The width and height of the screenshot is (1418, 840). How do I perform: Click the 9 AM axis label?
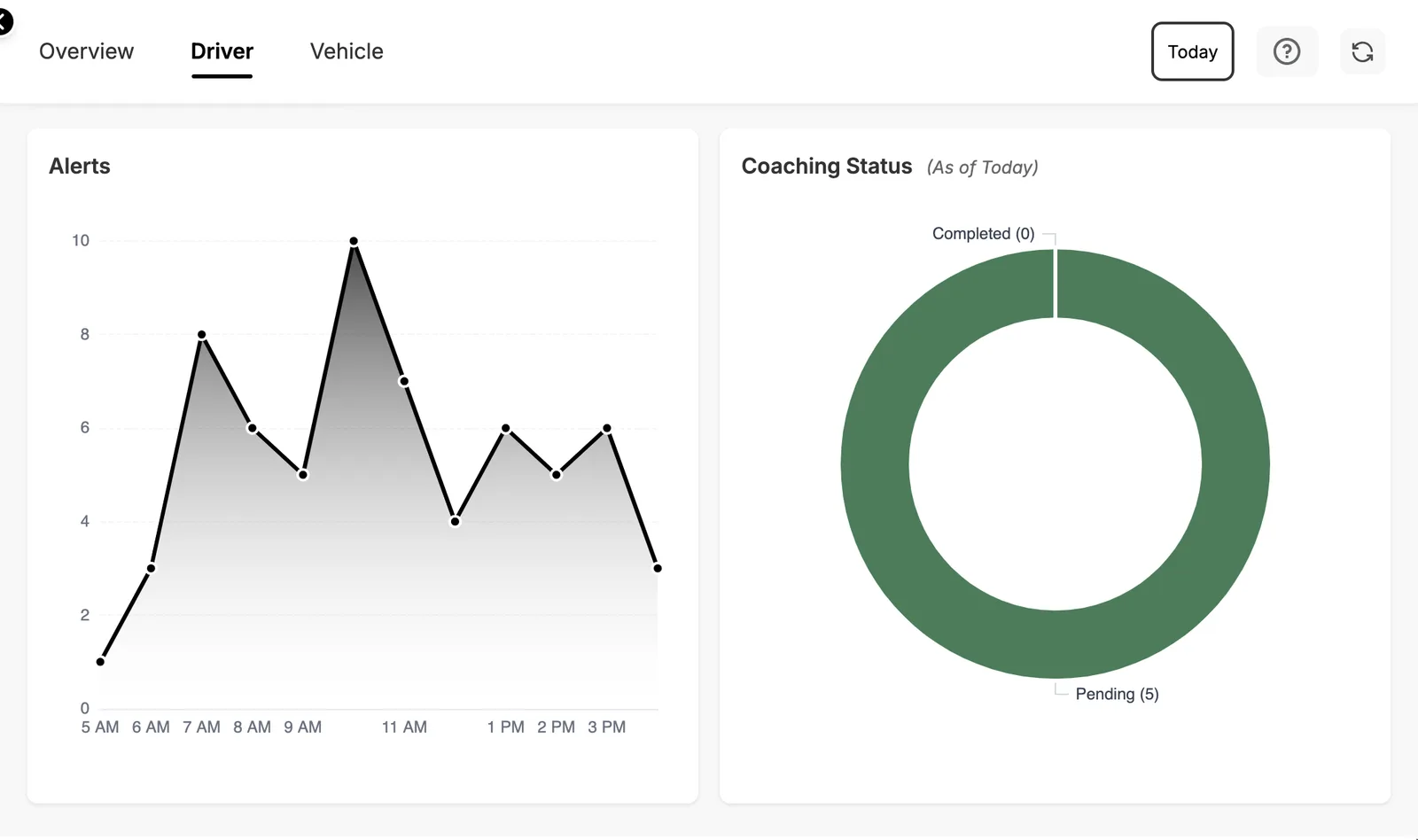click(x=303, y=727)
